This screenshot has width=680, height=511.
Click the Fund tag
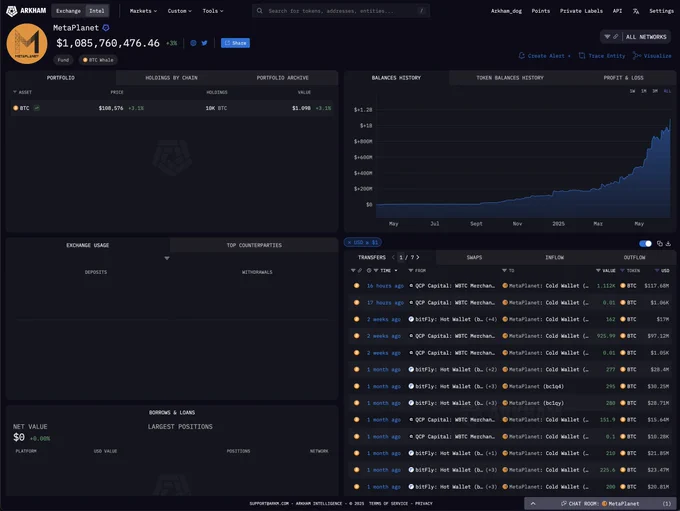tap(63, 60)
